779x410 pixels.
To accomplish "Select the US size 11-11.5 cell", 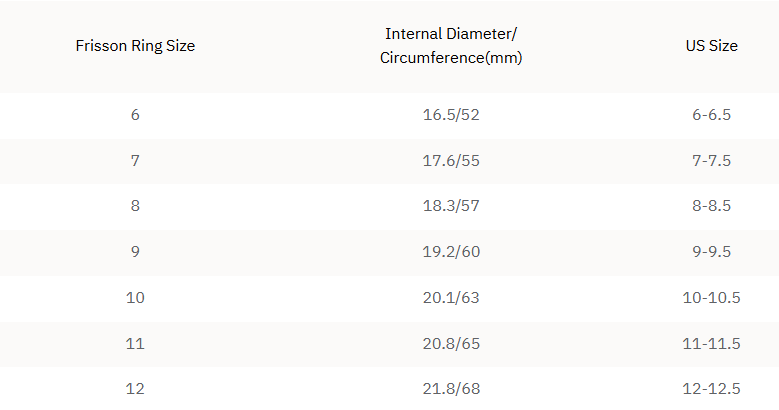I will click(711, 344).
